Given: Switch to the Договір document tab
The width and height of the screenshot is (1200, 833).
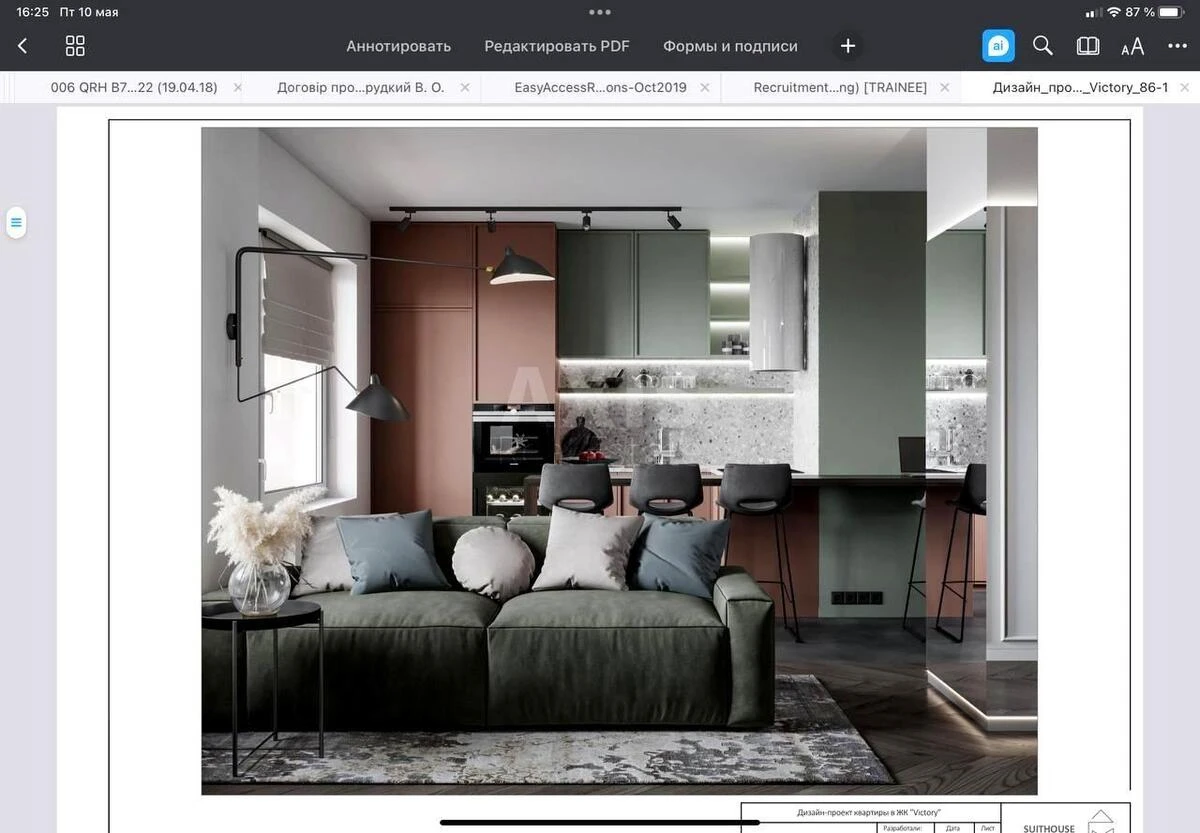Looking at the screenshot, I should tap(360, 88).
